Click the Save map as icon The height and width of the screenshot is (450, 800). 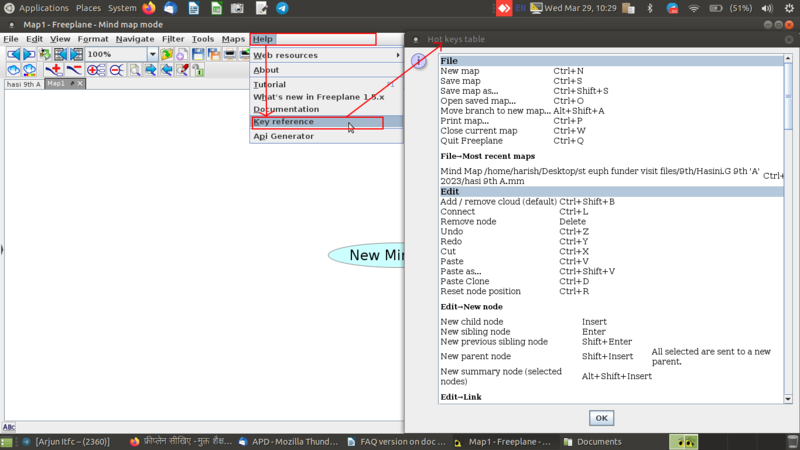[x=214, y=54]
